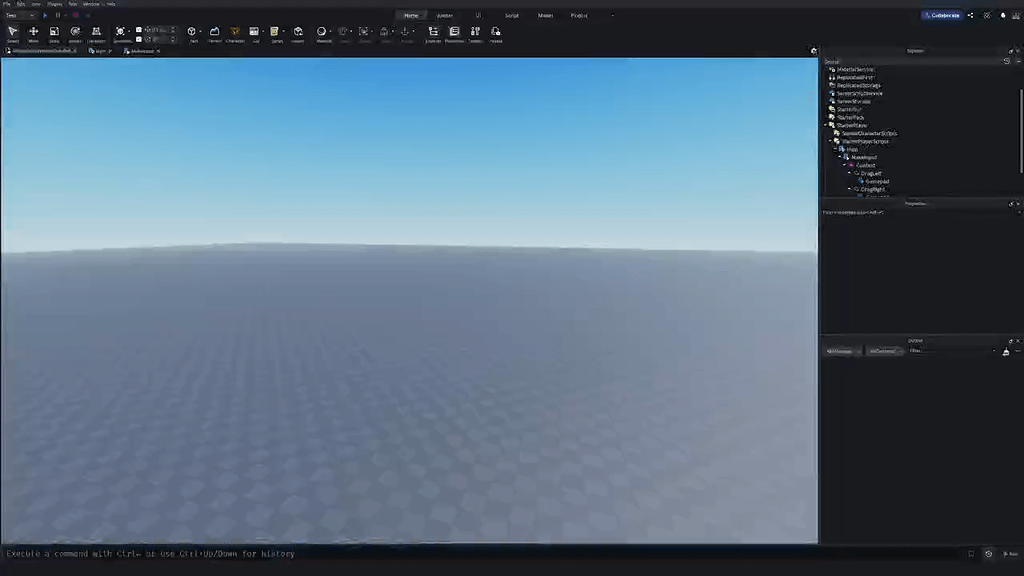This screenshot has width=1024, height=576.
Task: Click the viewport settings gear icon
Action: tap(814, 51)
